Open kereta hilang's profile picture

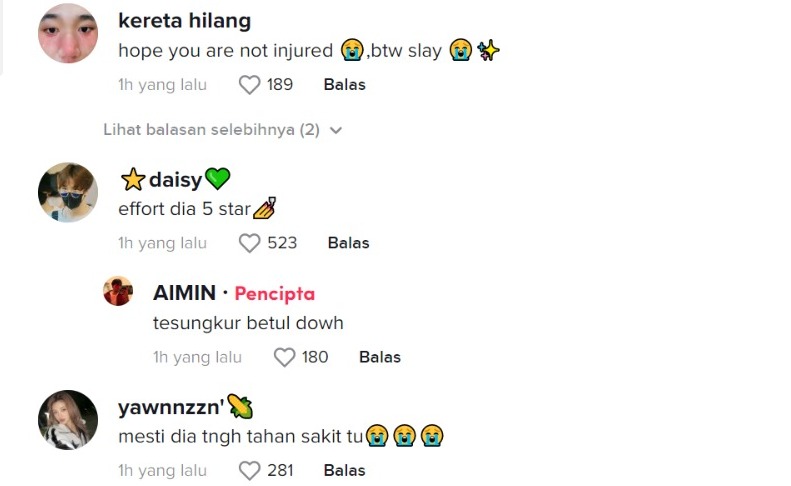pyautogui.click(x=68, y=33)
